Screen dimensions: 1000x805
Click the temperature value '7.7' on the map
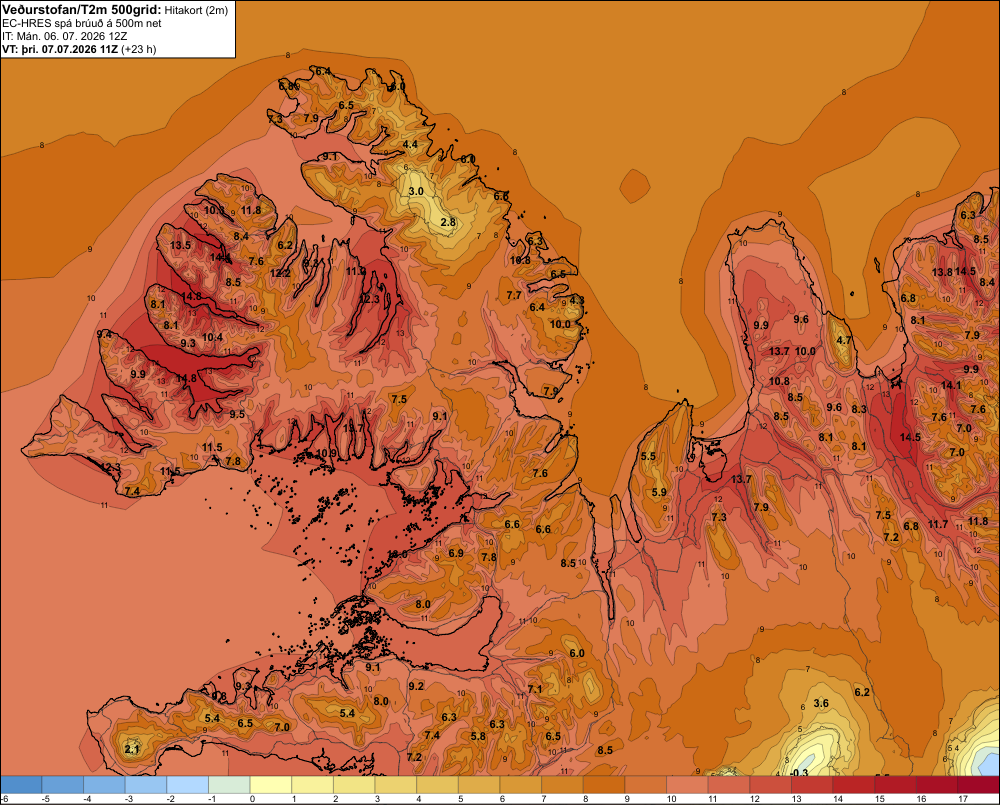click(x=513, y=295)
